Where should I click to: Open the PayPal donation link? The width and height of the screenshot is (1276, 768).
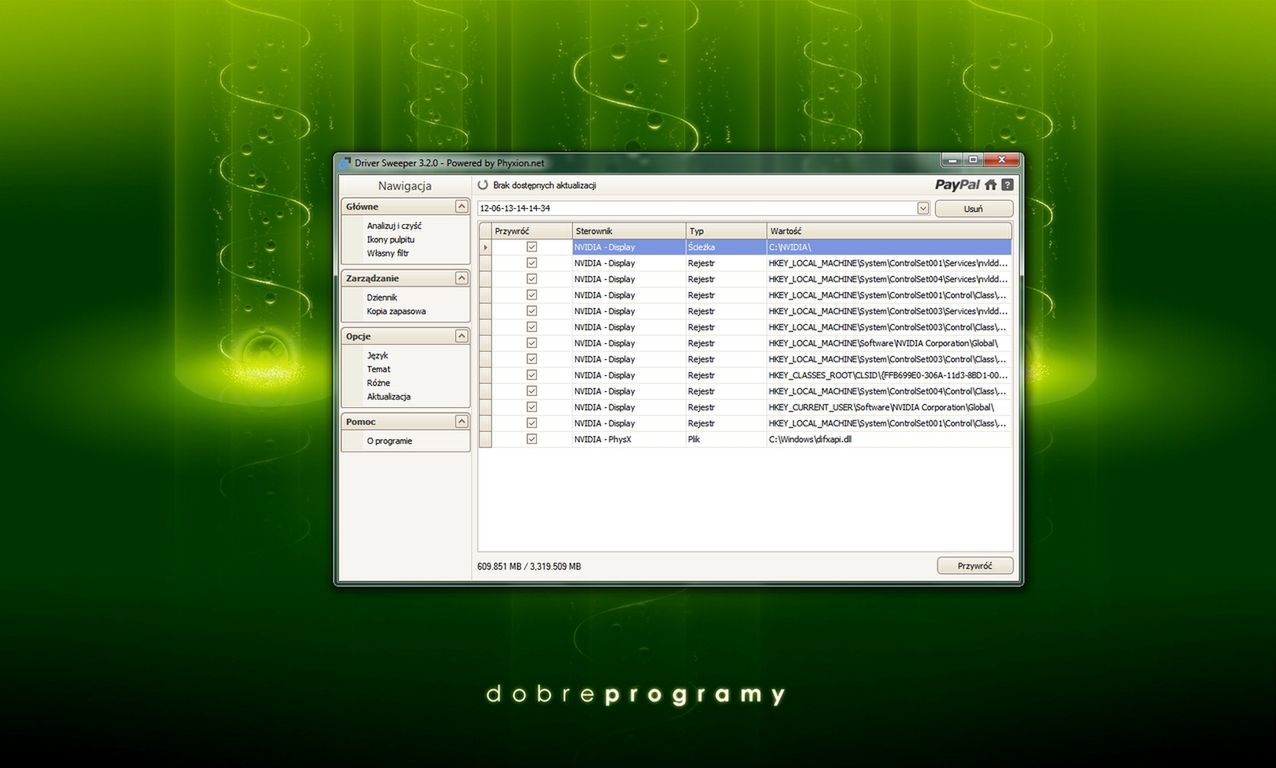957,184
